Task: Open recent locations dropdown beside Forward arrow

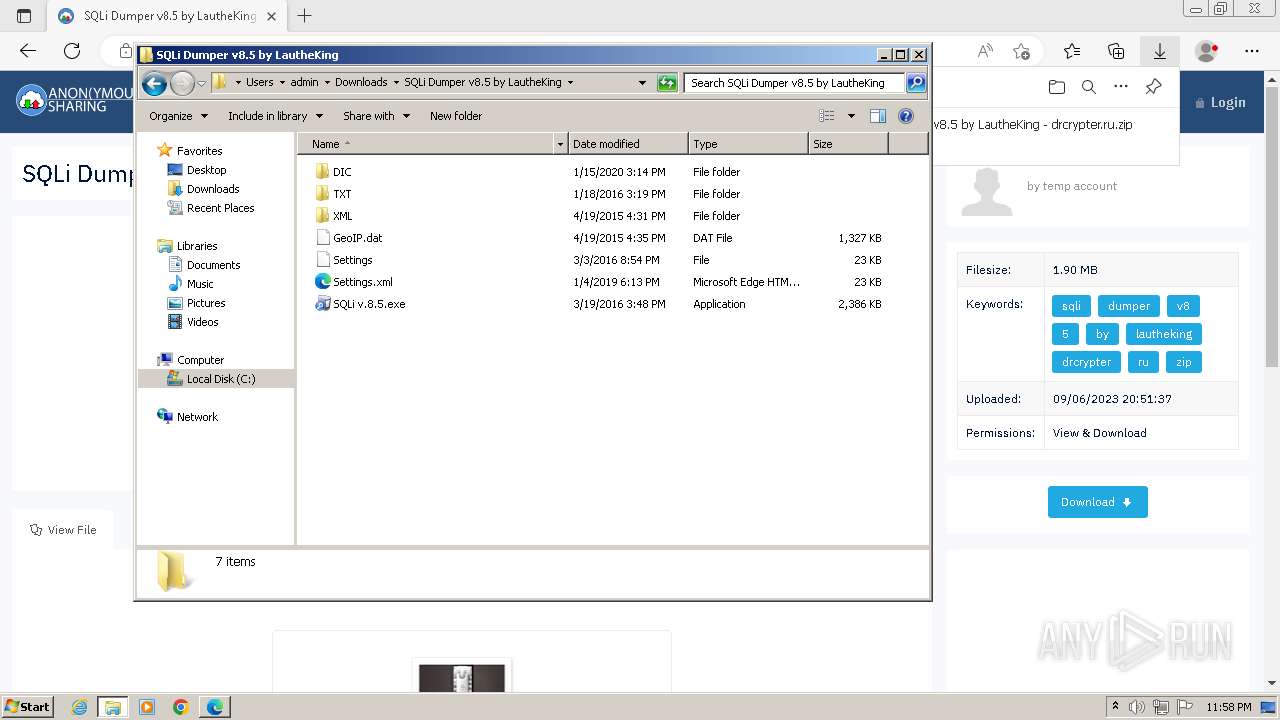Action: pyautogui.click(x=201, y=83)
